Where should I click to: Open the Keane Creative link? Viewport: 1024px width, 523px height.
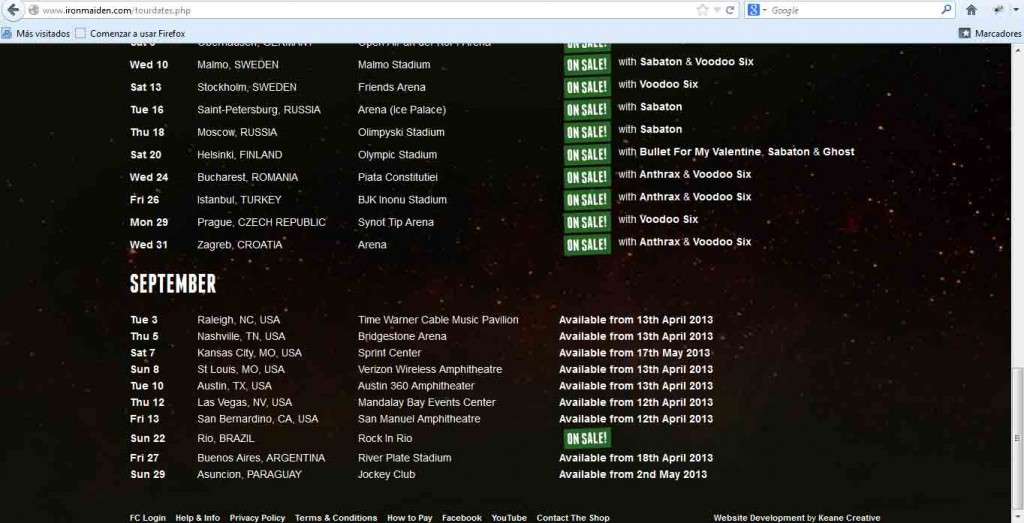pyautogui.click(x=849, y=518)
